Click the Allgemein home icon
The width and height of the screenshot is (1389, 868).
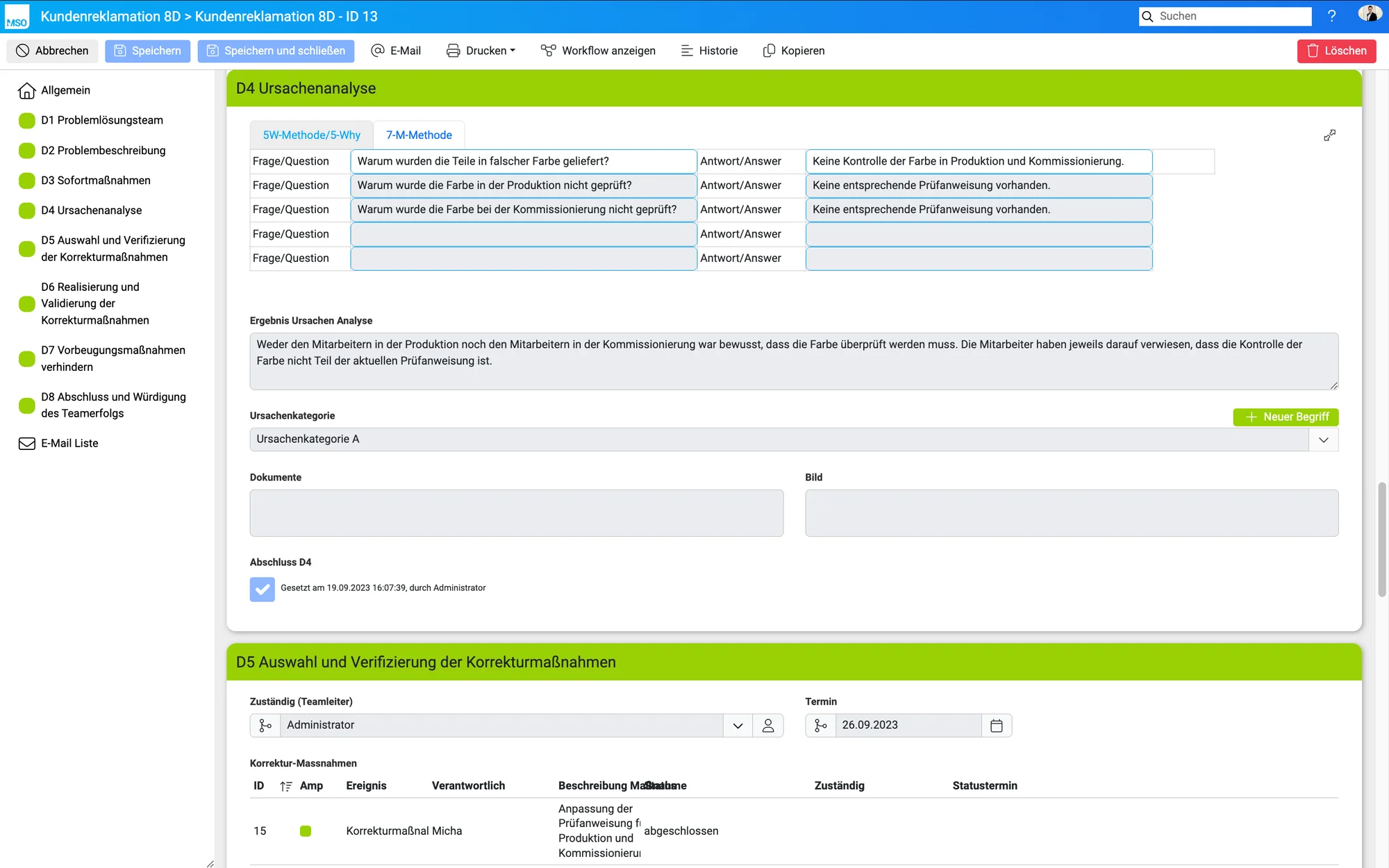click(26, 90)
